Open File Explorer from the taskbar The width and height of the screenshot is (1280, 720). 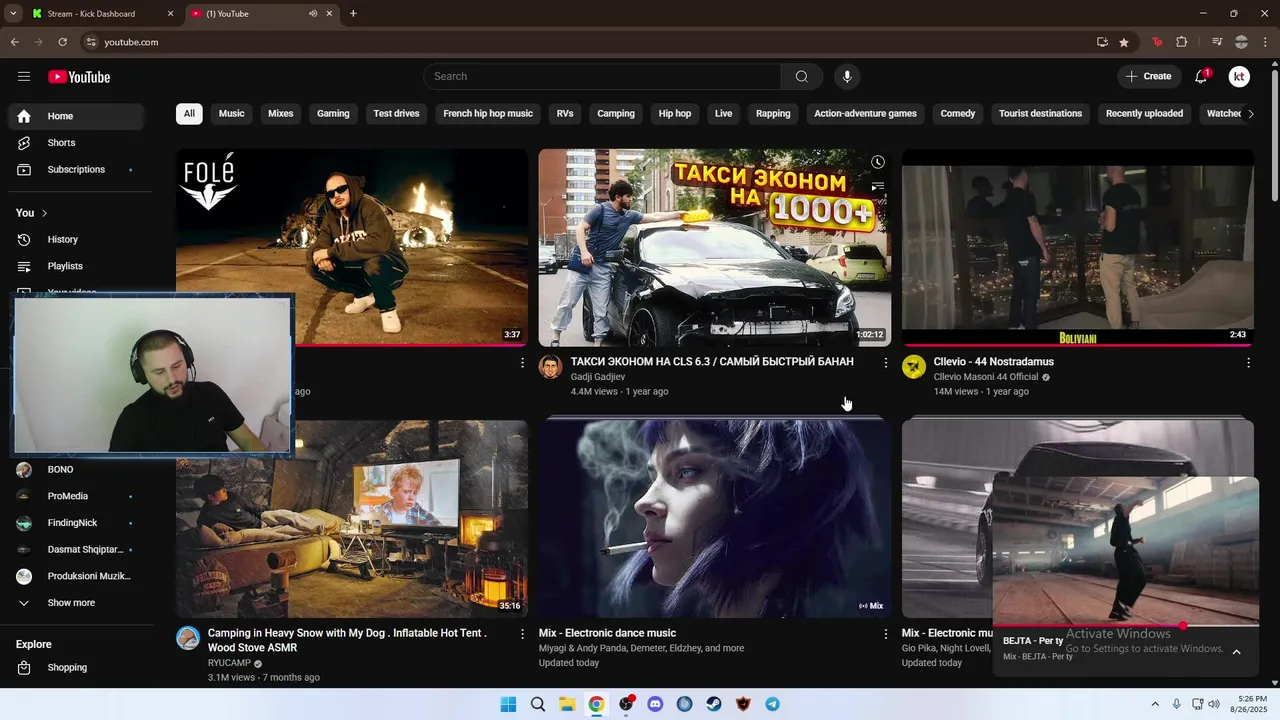[x=567, y=704]
